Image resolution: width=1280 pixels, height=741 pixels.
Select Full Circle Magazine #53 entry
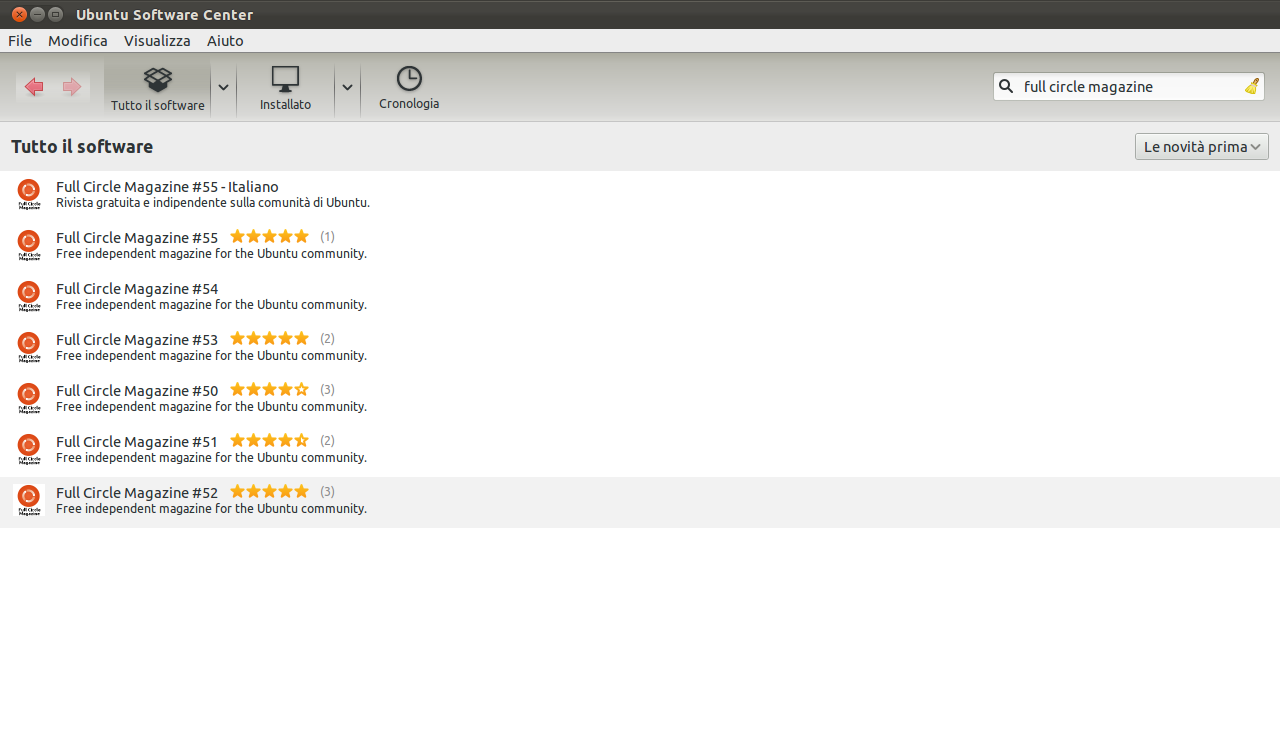640,348
